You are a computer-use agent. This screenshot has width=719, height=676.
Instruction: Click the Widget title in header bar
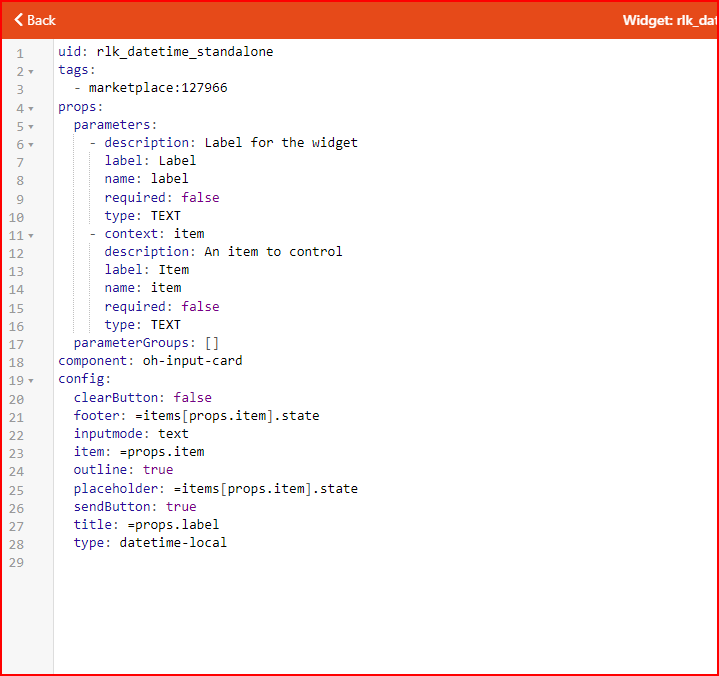pyautogui.click(x=668, y=20)
